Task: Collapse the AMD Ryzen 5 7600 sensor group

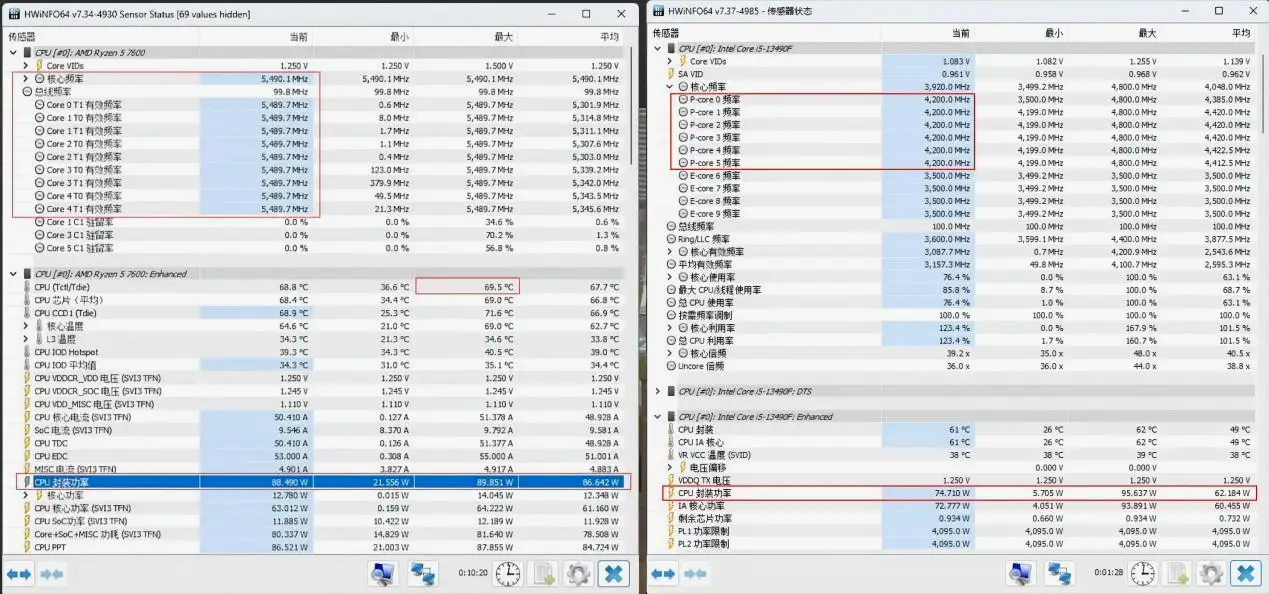Action: [x=14, y=52]
